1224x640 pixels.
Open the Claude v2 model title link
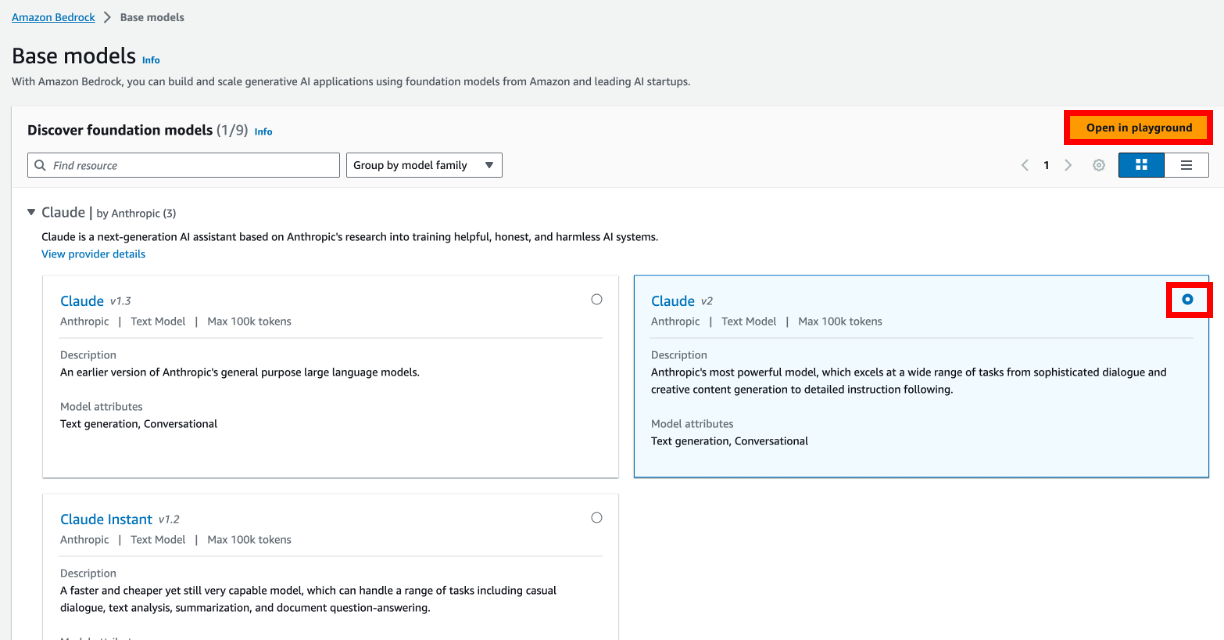[673, 301]
